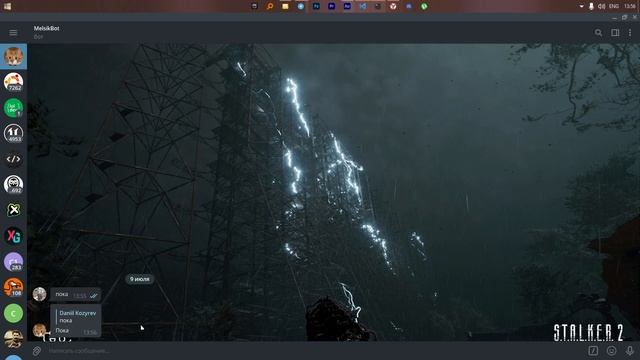Open Photoshop from the taskbar
Image resolution: width=640 pixels, height=360 pixels.
point(316,6)
